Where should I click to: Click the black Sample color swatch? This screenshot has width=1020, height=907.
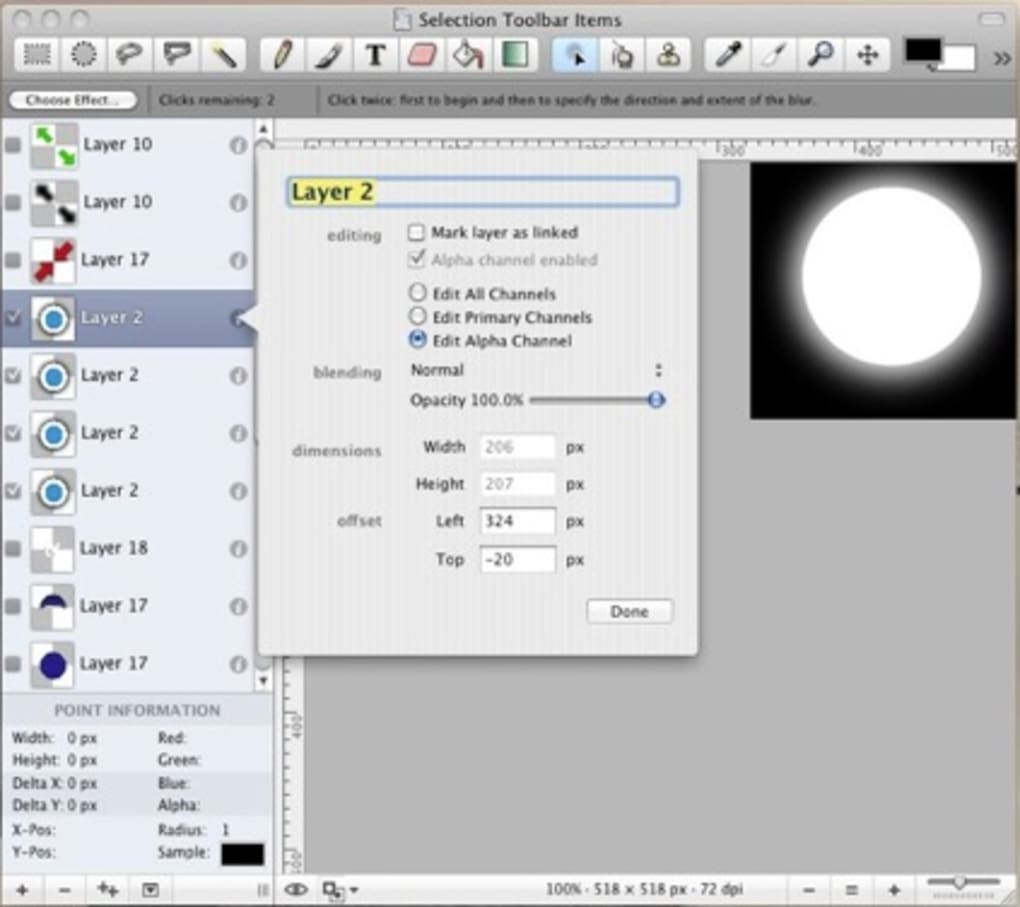coord(243,854)
